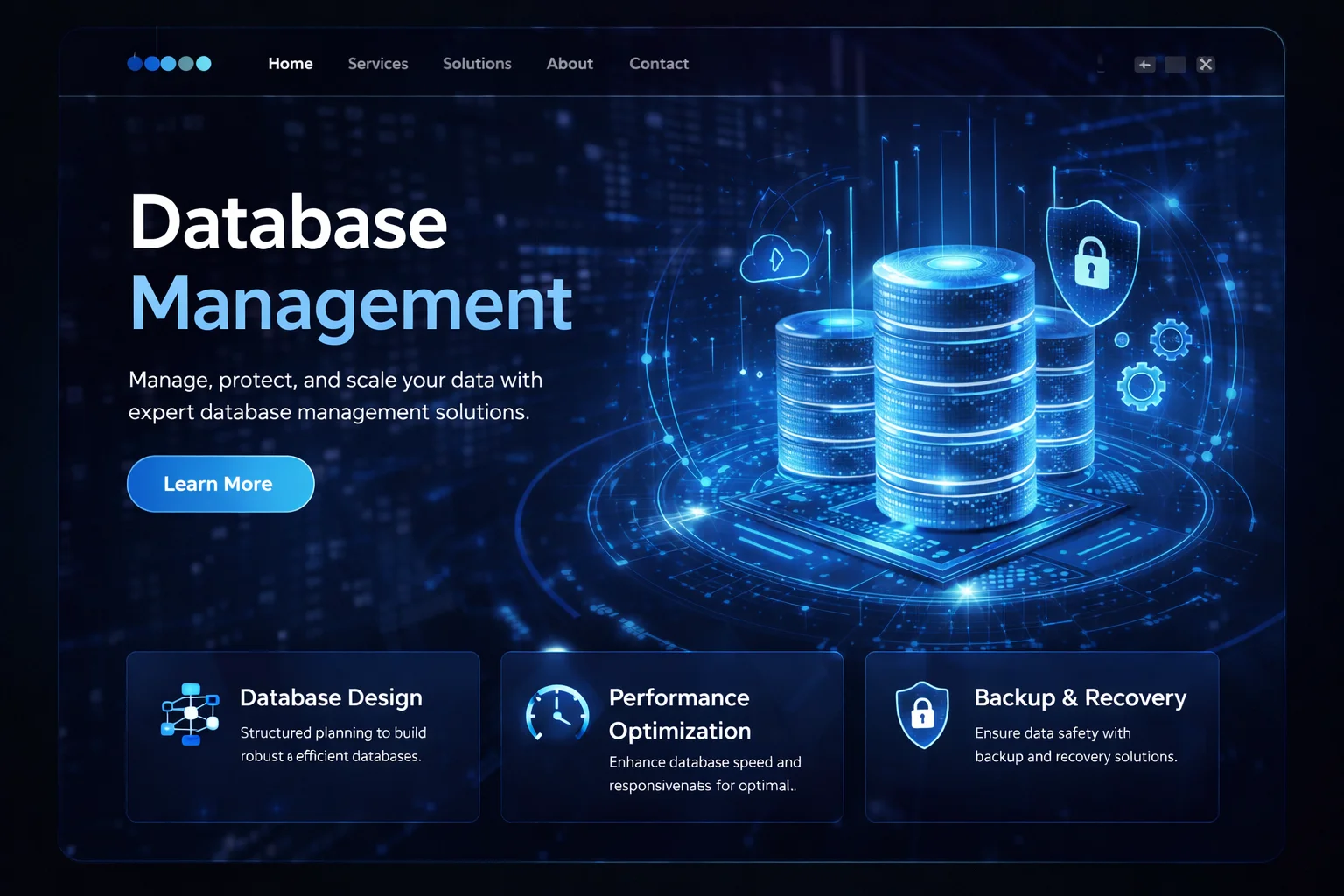Image resolution: width=1344 pixels, height=896 pixels.
Task: Click the shield lock icon for Backup & Recovery
Action: [922, 714]
